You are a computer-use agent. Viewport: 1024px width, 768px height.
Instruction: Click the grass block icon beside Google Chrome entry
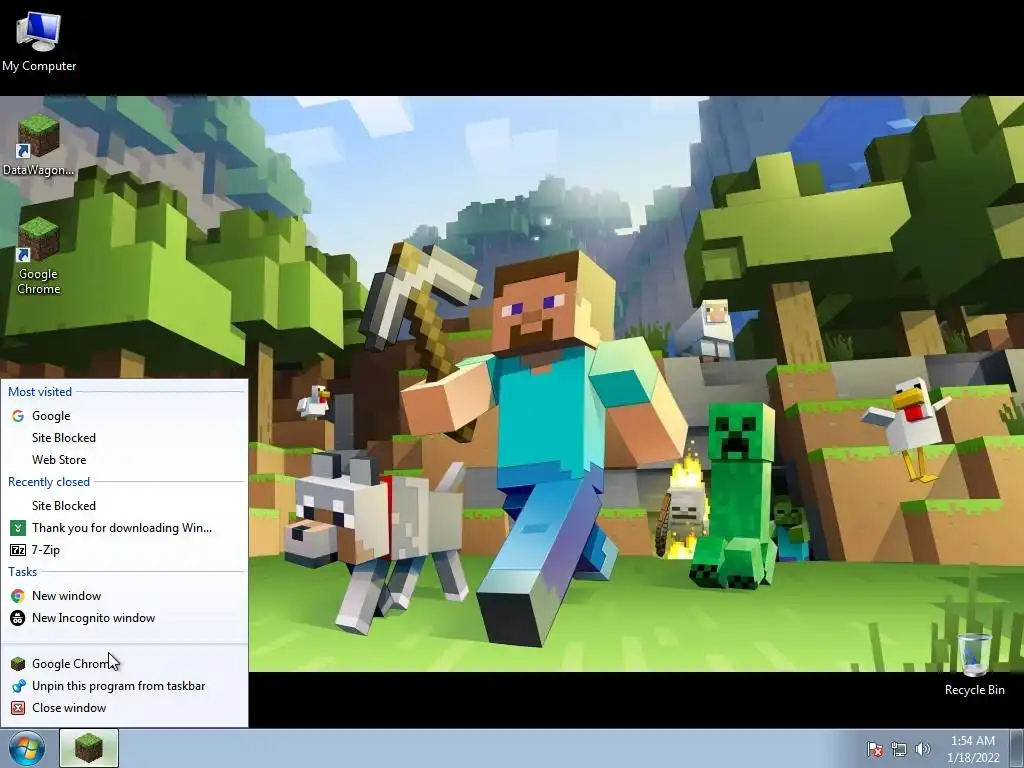click(18, 664)
